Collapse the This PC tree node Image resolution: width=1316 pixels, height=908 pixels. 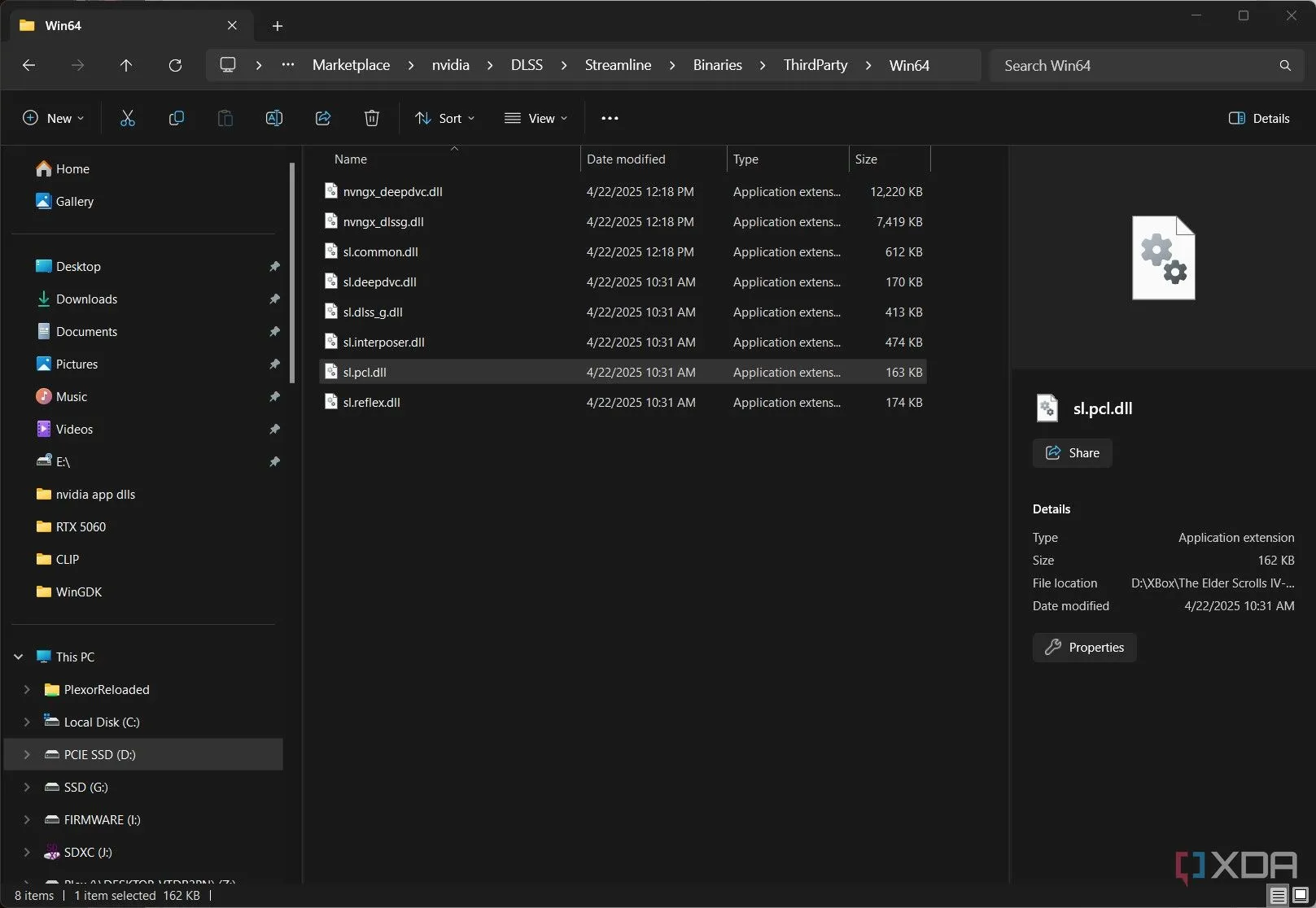click(x=19, y=657)
